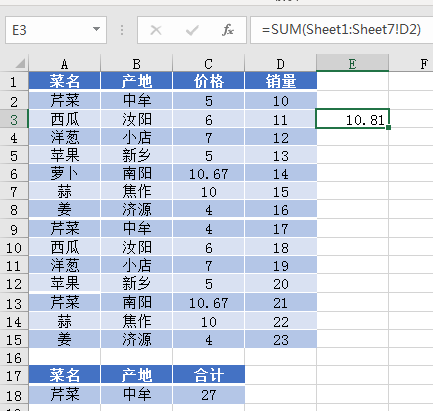
Task: Click cell 苹果 in row 5
Action: coord(64,155)
